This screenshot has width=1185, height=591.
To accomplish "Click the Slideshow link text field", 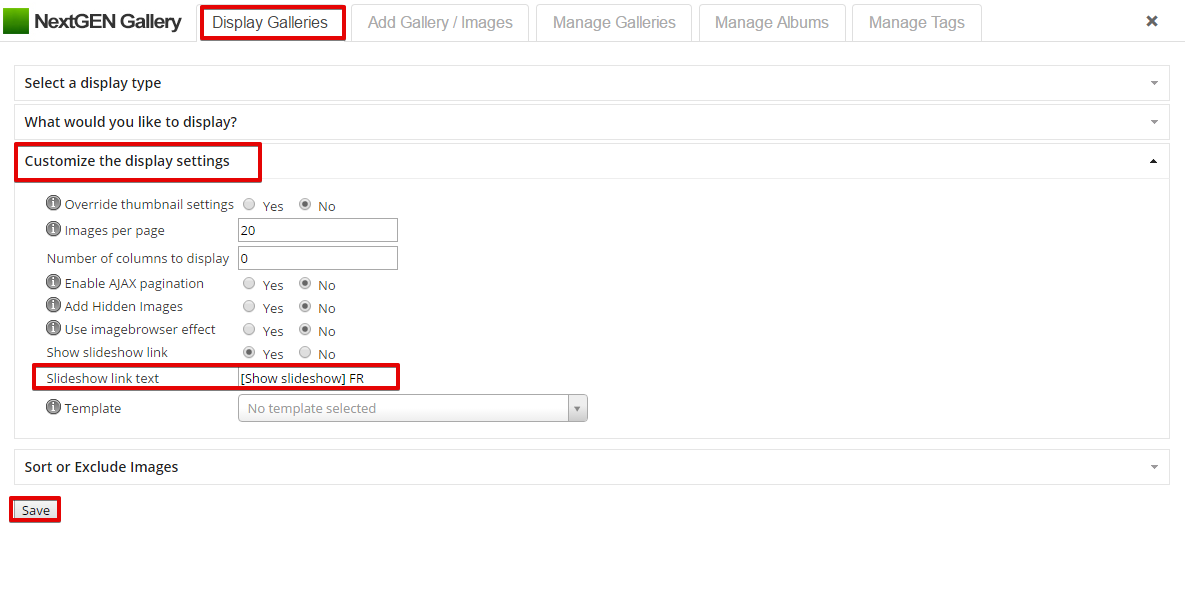I will (x=317, y=378).
